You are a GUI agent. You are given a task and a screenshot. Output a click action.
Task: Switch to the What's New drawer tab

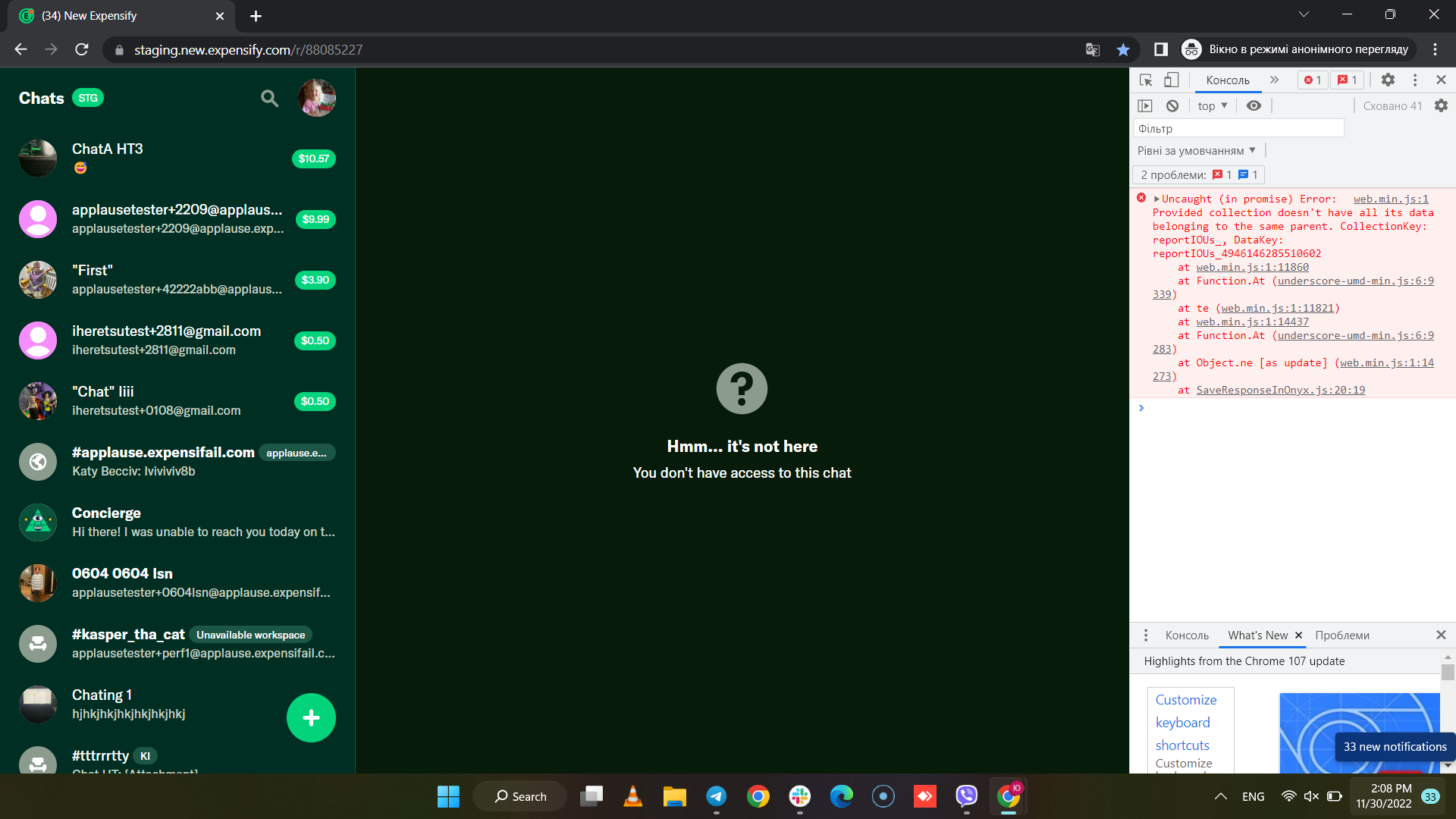coord(1257,635)
